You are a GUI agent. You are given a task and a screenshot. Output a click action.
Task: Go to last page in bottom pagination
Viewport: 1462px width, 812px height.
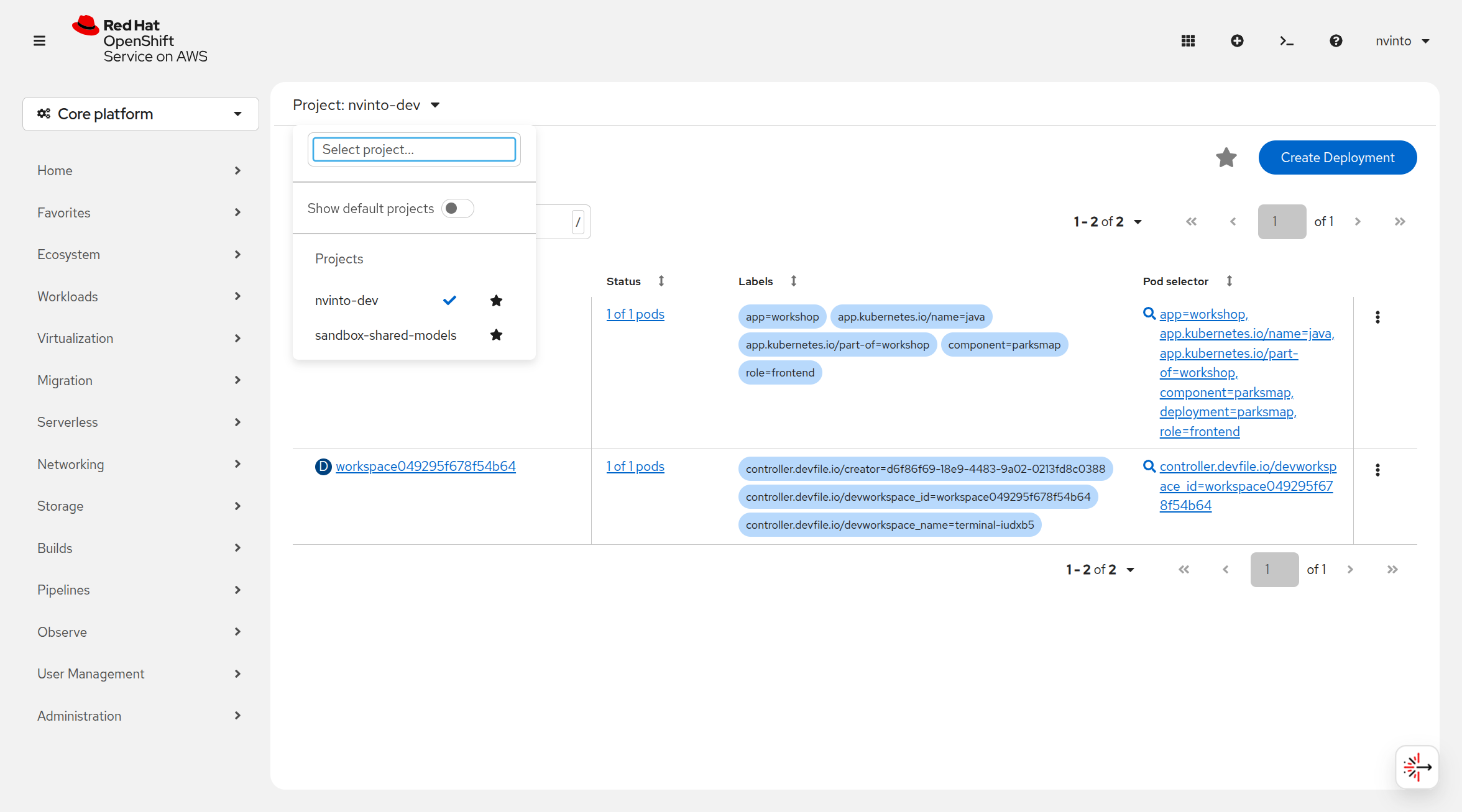(1392, 570)
